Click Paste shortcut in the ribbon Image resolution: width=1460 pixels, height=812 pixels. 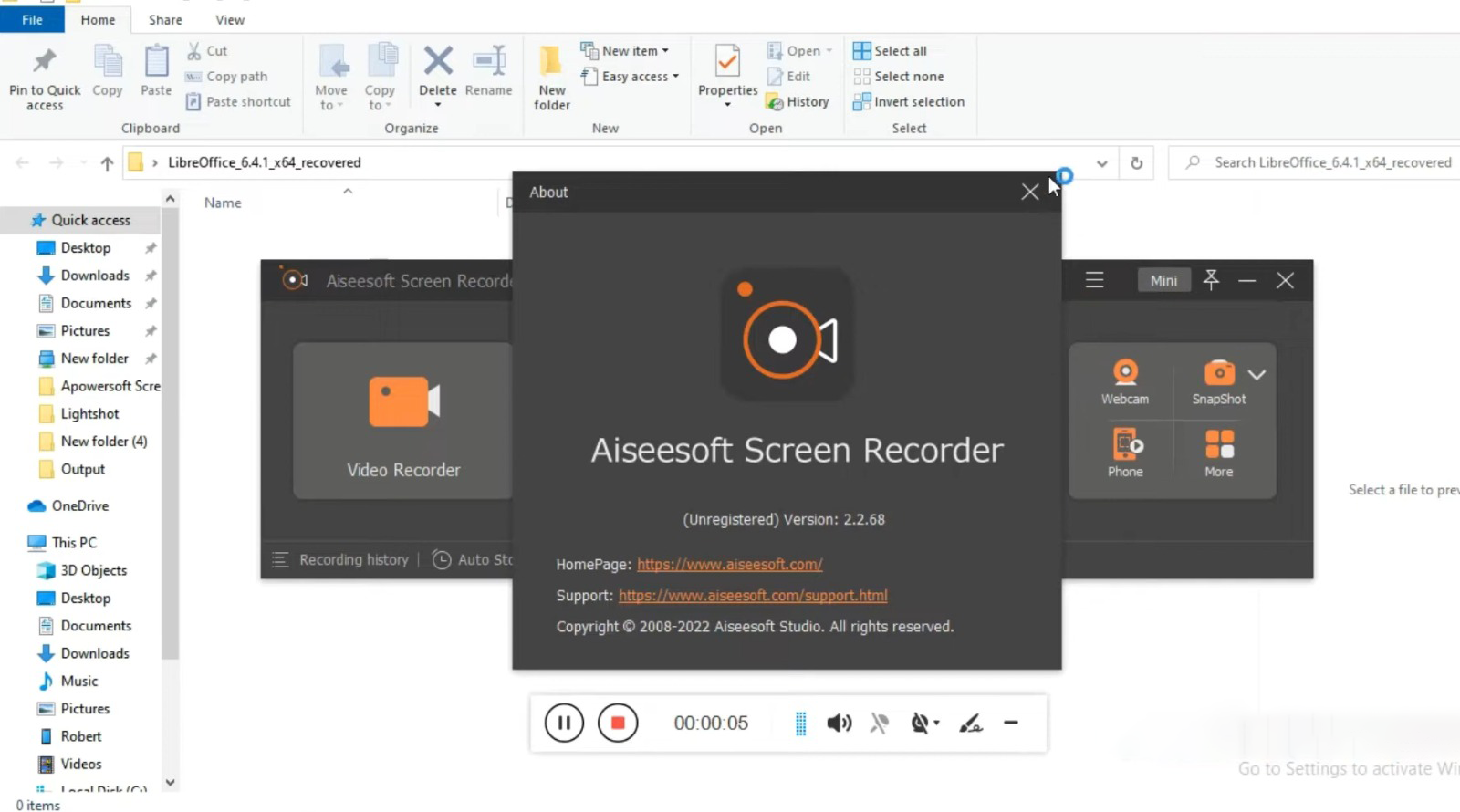click(238, 102)
